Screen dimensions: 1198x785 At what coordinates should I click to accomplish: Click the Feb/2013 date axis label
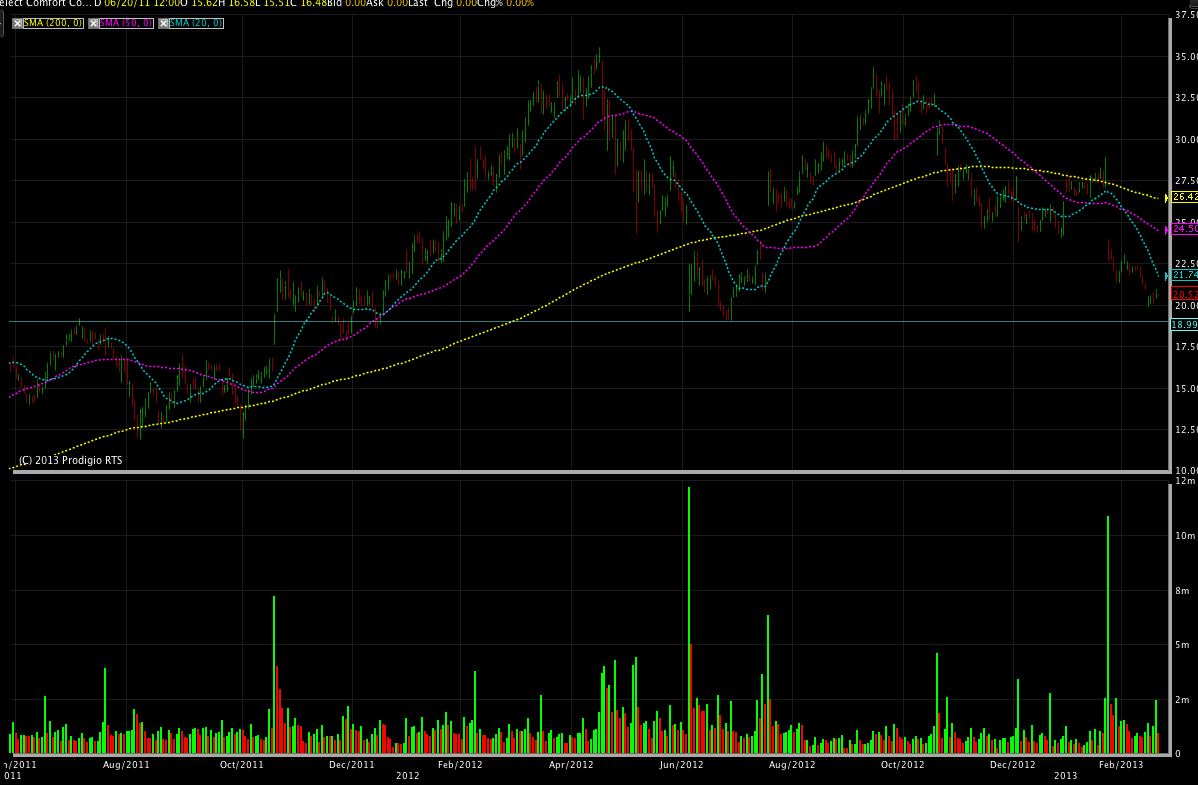point(1121,764)
